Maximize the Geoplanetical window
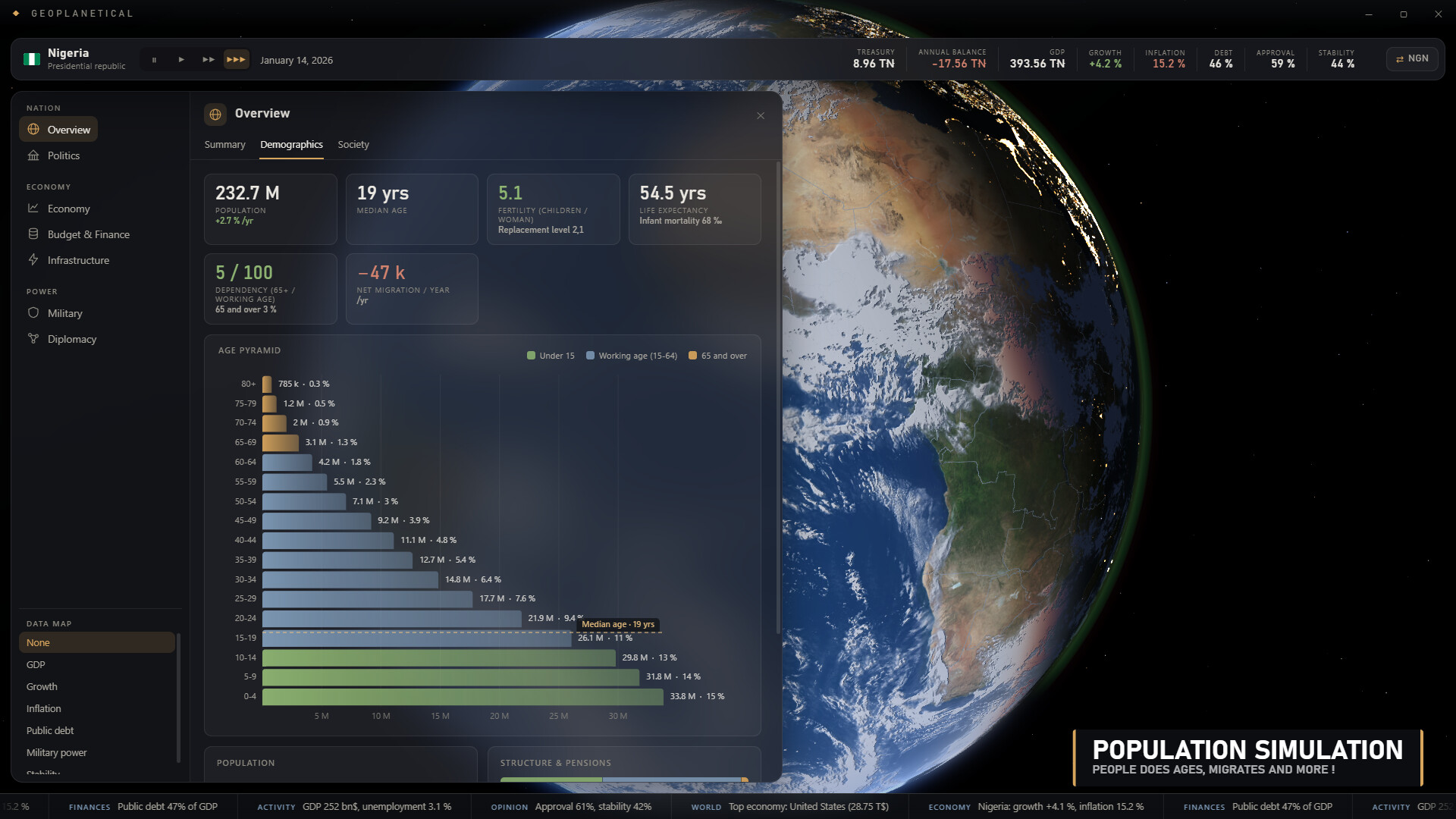 (x=1404, y=14)
